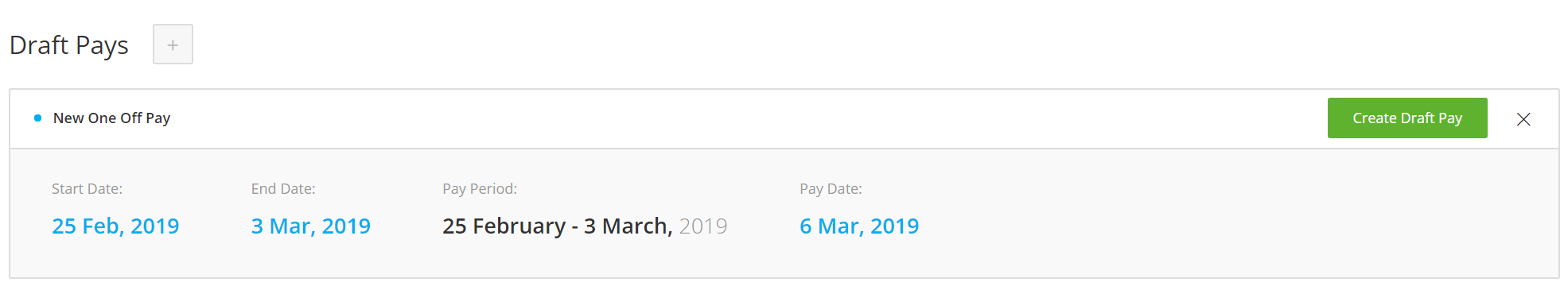
Task: Open the pay date 6 Mar, 2019 picker
Action: pos(859,226)
